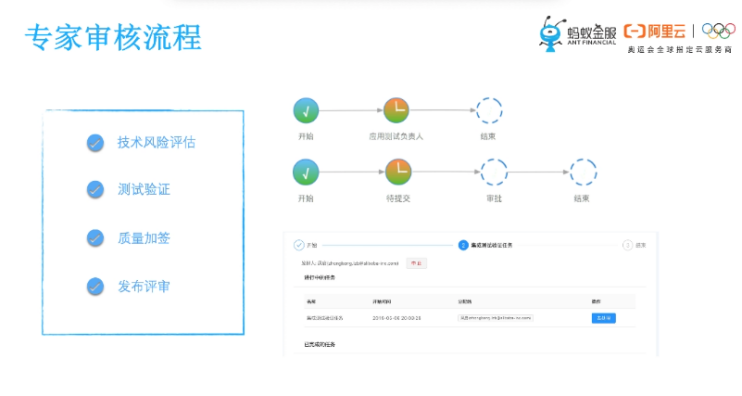Click the label 审批
This screenshot has width=742, height=396.
pyautogui.click(x=494, y=198)
